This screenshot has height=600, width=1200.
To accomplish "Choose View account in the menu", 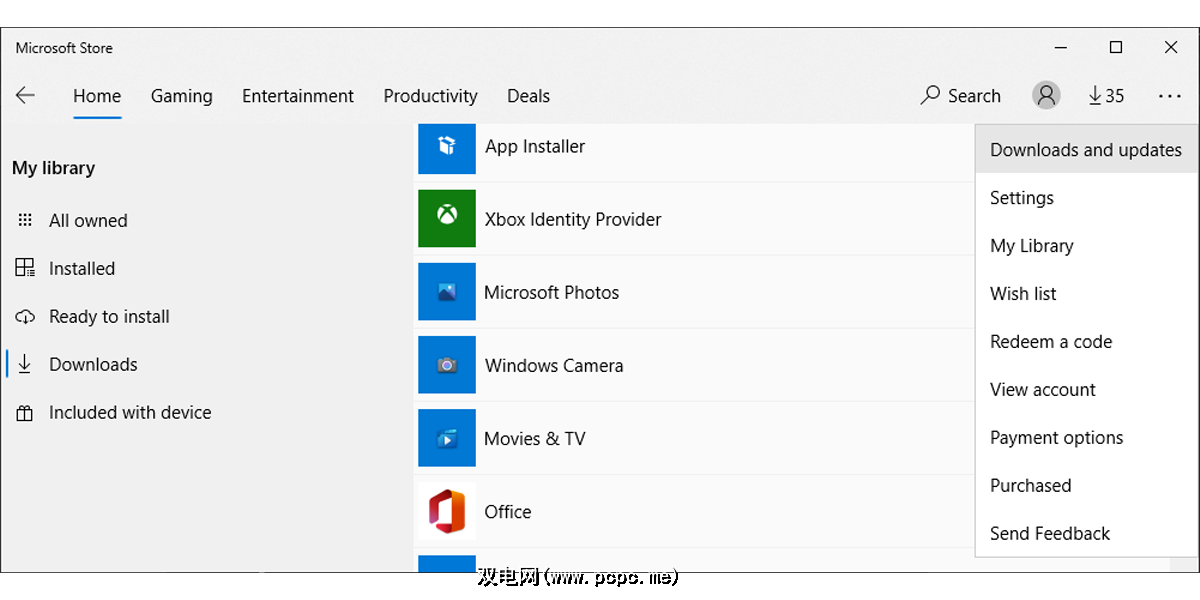I will point(1086,390).
